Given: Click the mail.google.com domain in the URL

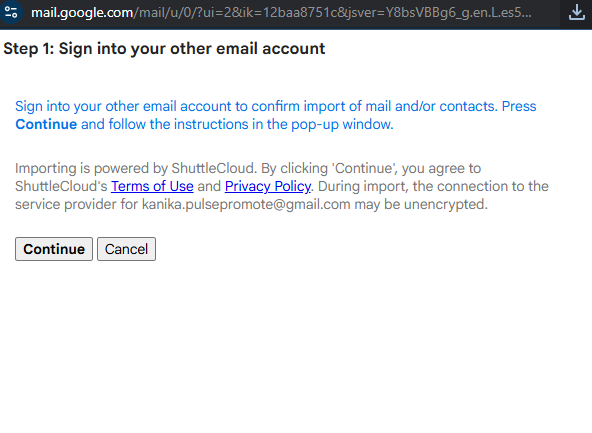Looking at the screenshot, I should [x=82, y=13].
